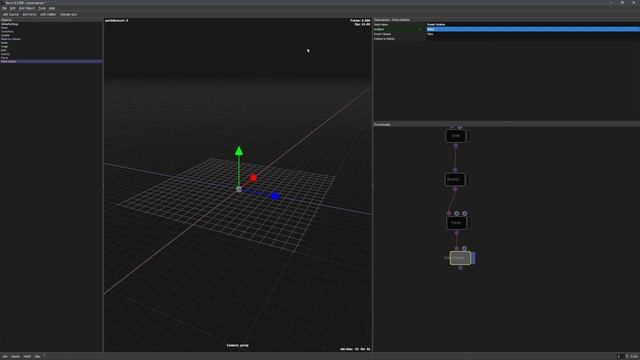Click the sim time readout in viewport
The height and width of the screenshot is (360, 640).
tap(355, 349)
